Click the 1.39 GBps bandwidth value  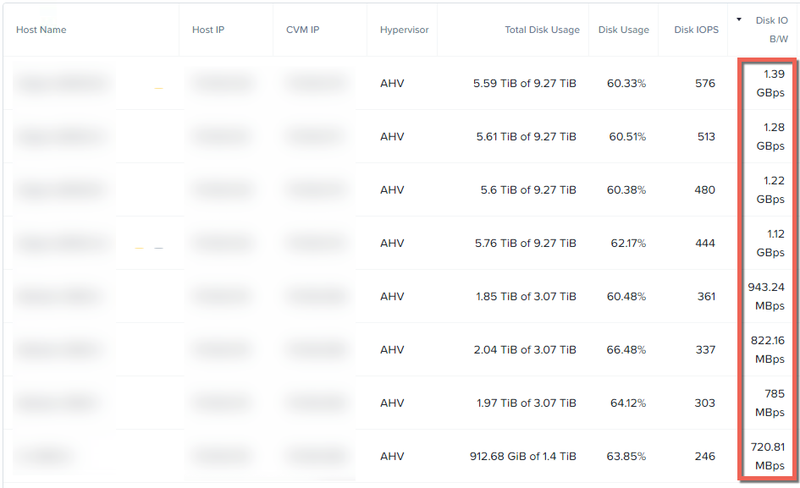tap(770, 83)
